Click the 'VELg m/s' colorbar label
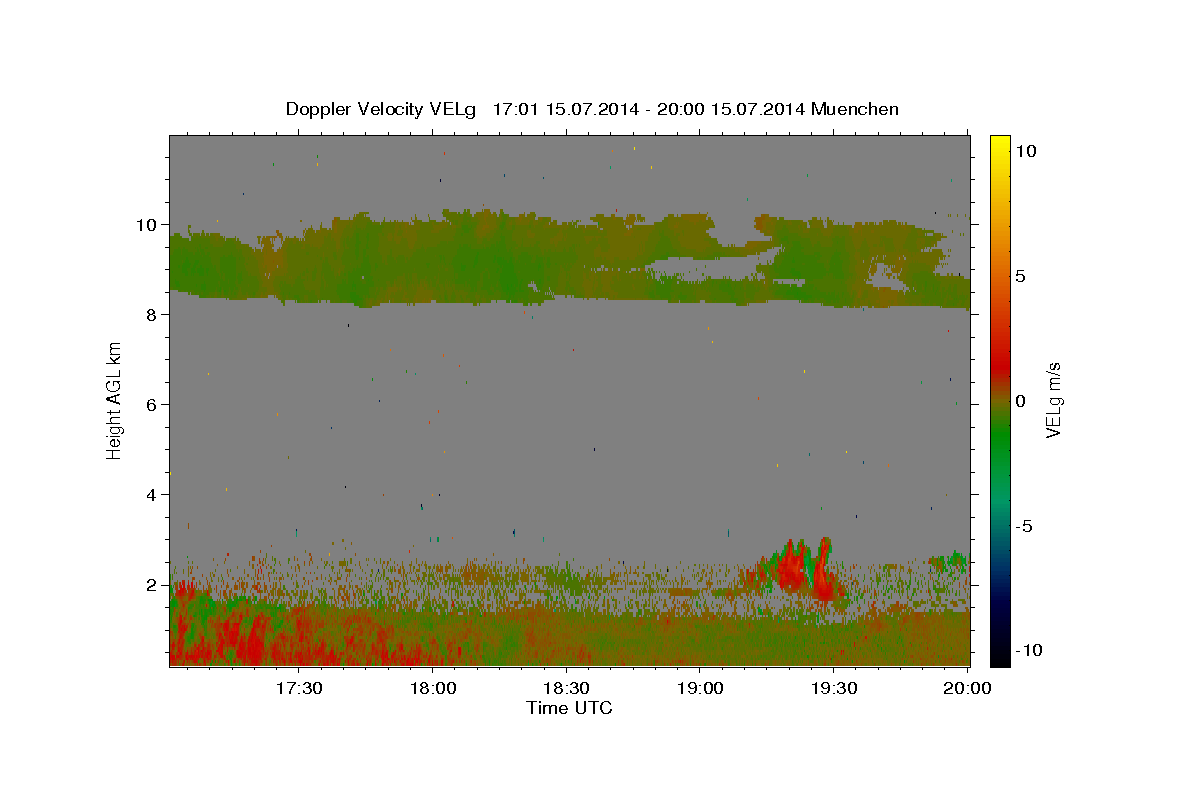 1053,400
